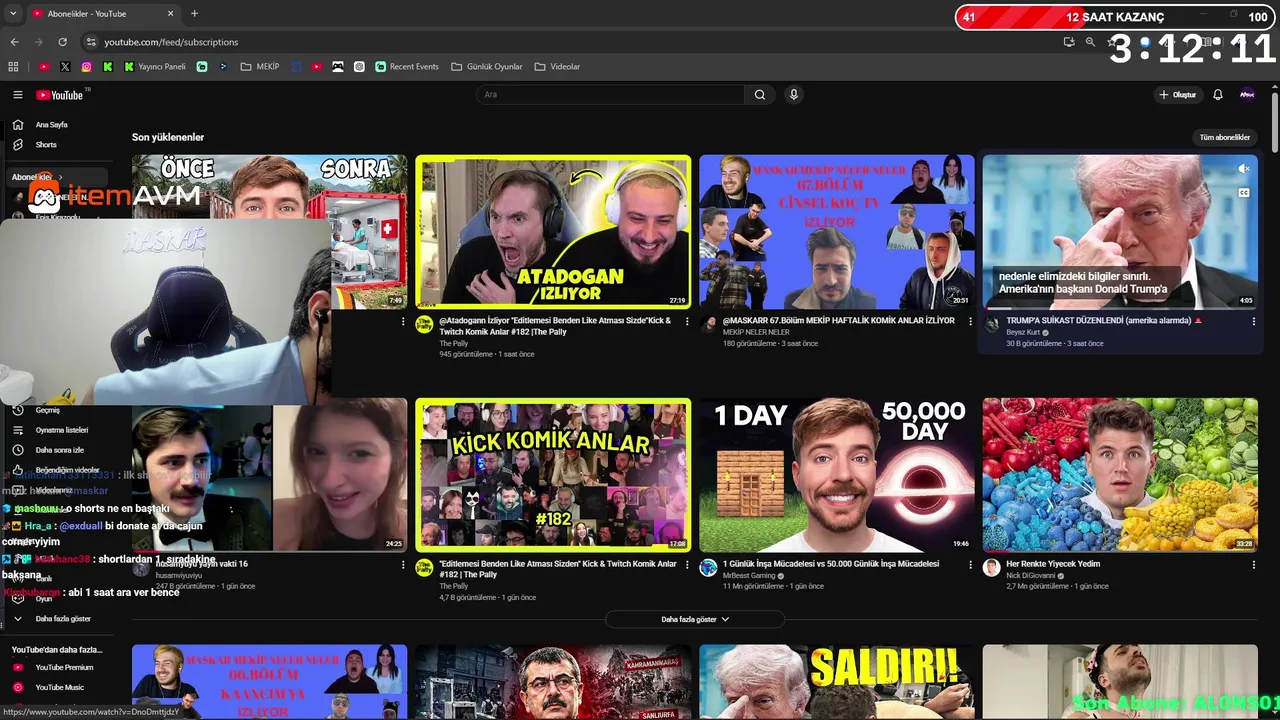Click the address bar URL
The image size is (1280, 720).
(171, 42)
